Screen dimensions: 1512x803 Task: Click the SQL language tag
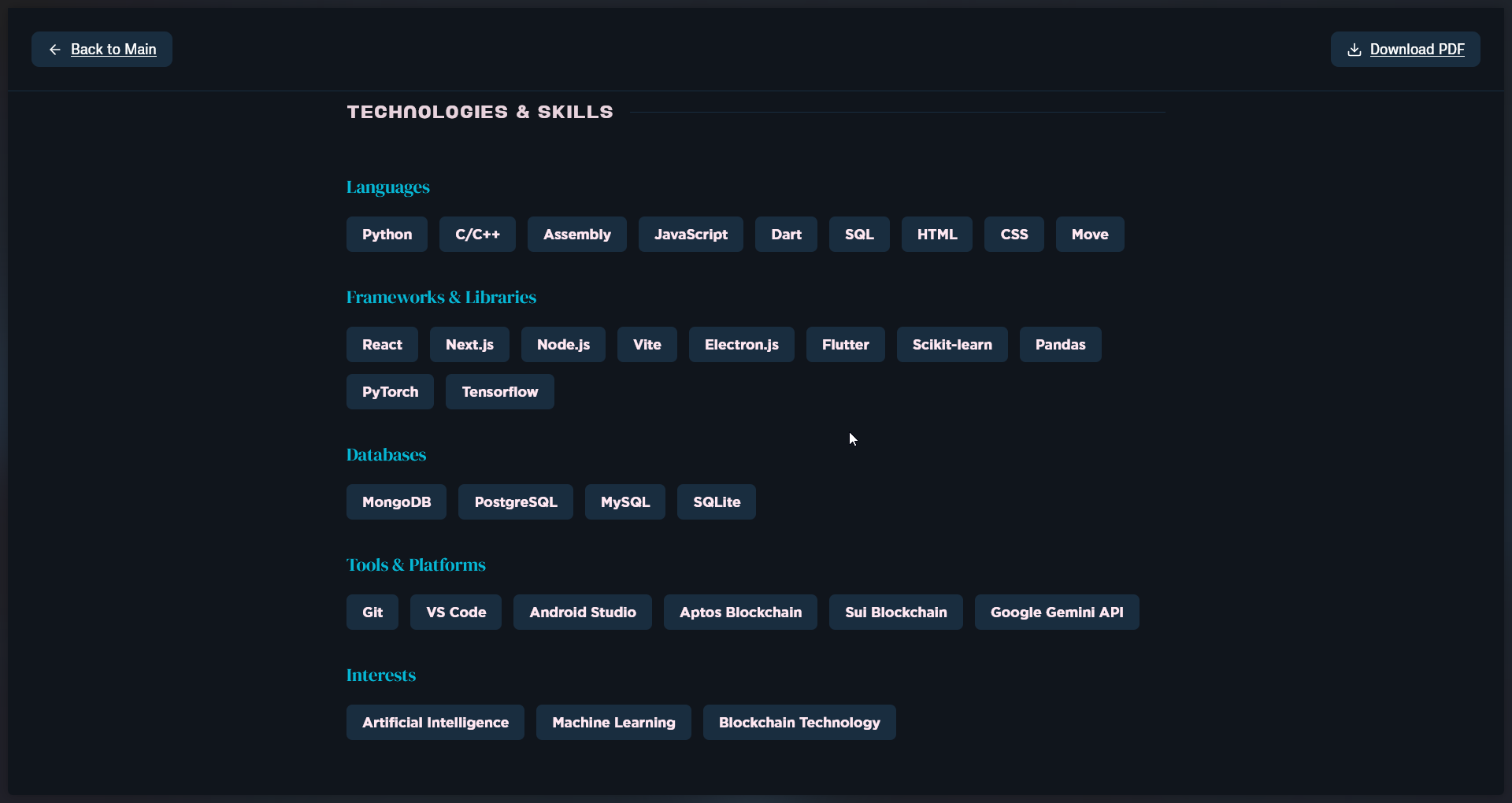tap(859, 235)
